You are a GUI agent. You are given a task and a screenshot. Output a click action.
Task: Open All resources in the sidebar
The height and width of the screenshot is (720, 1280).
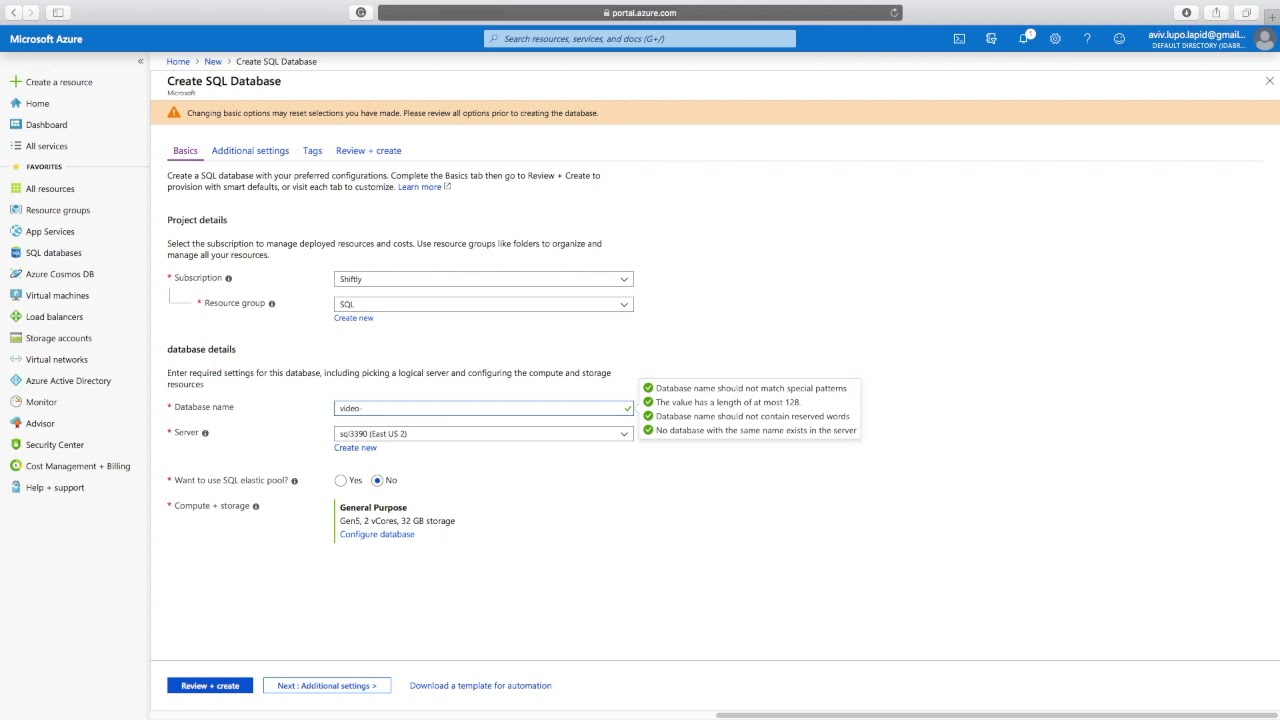50,189
